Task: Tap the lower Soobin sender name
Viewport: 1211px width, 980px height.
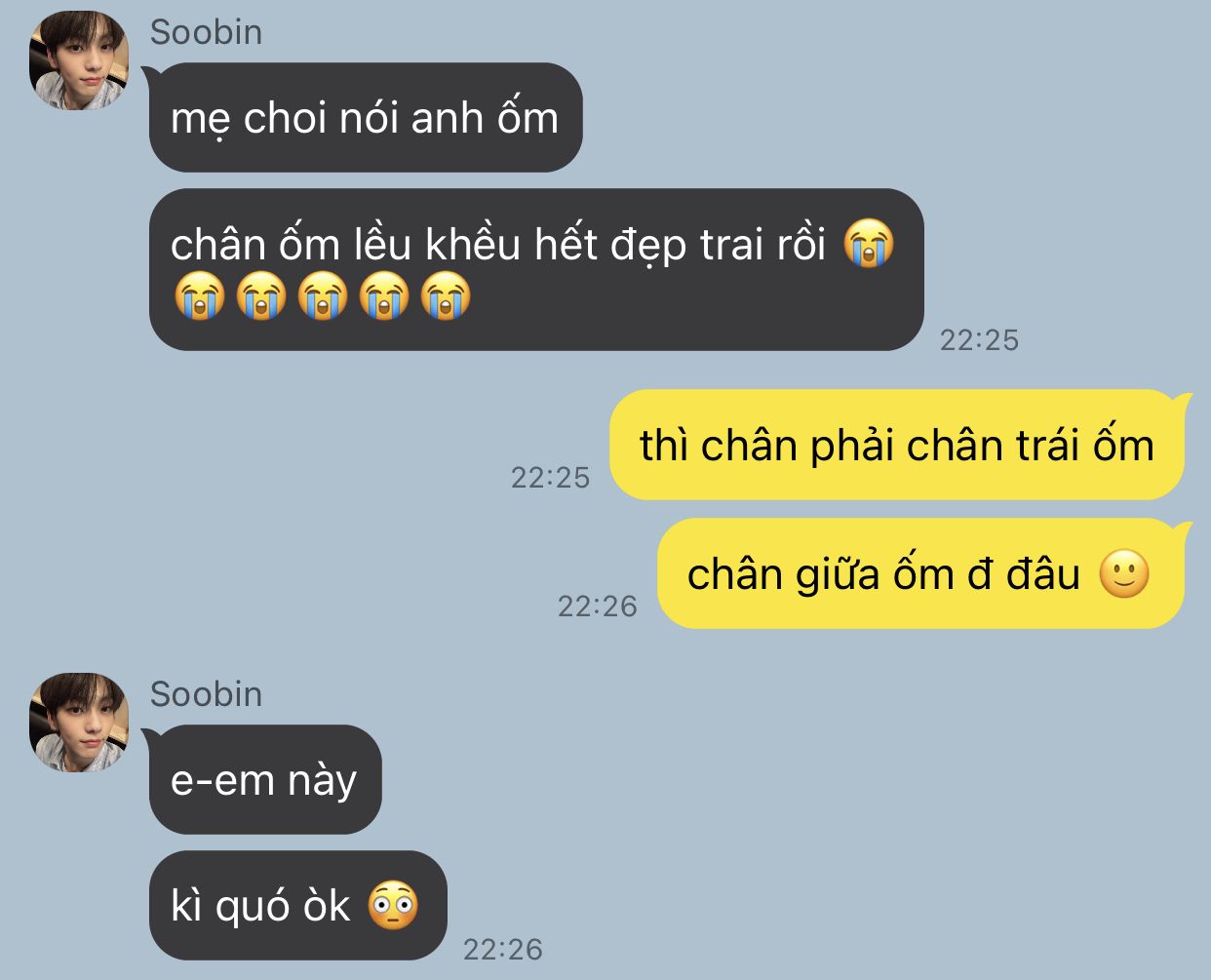Action: 206,694
